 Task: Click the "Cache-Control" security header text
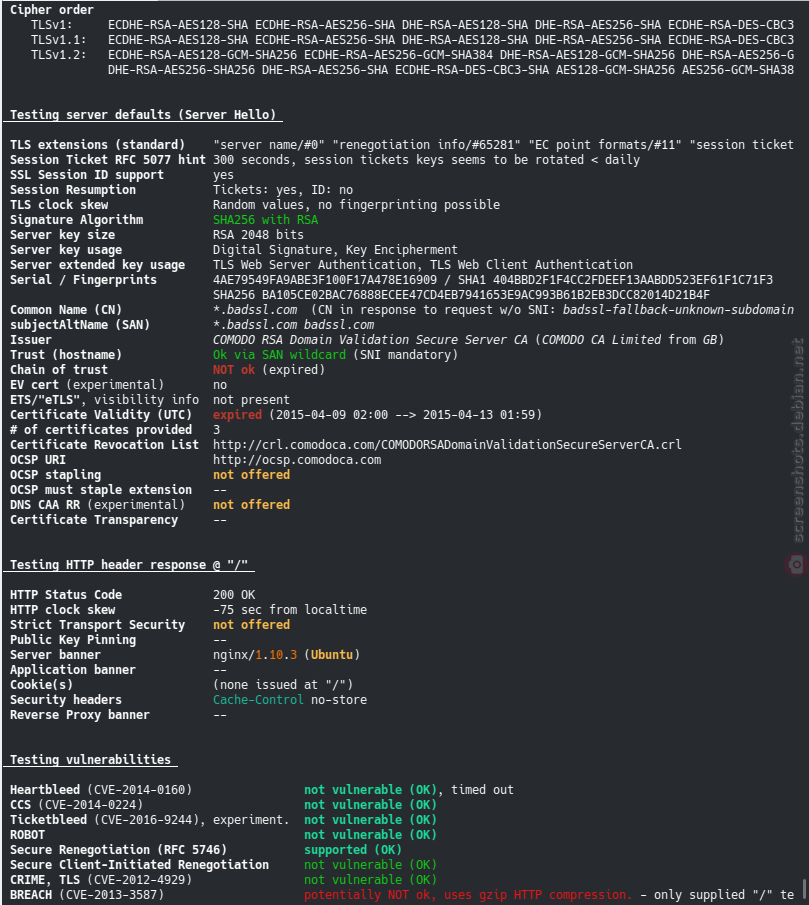(259, 700)
